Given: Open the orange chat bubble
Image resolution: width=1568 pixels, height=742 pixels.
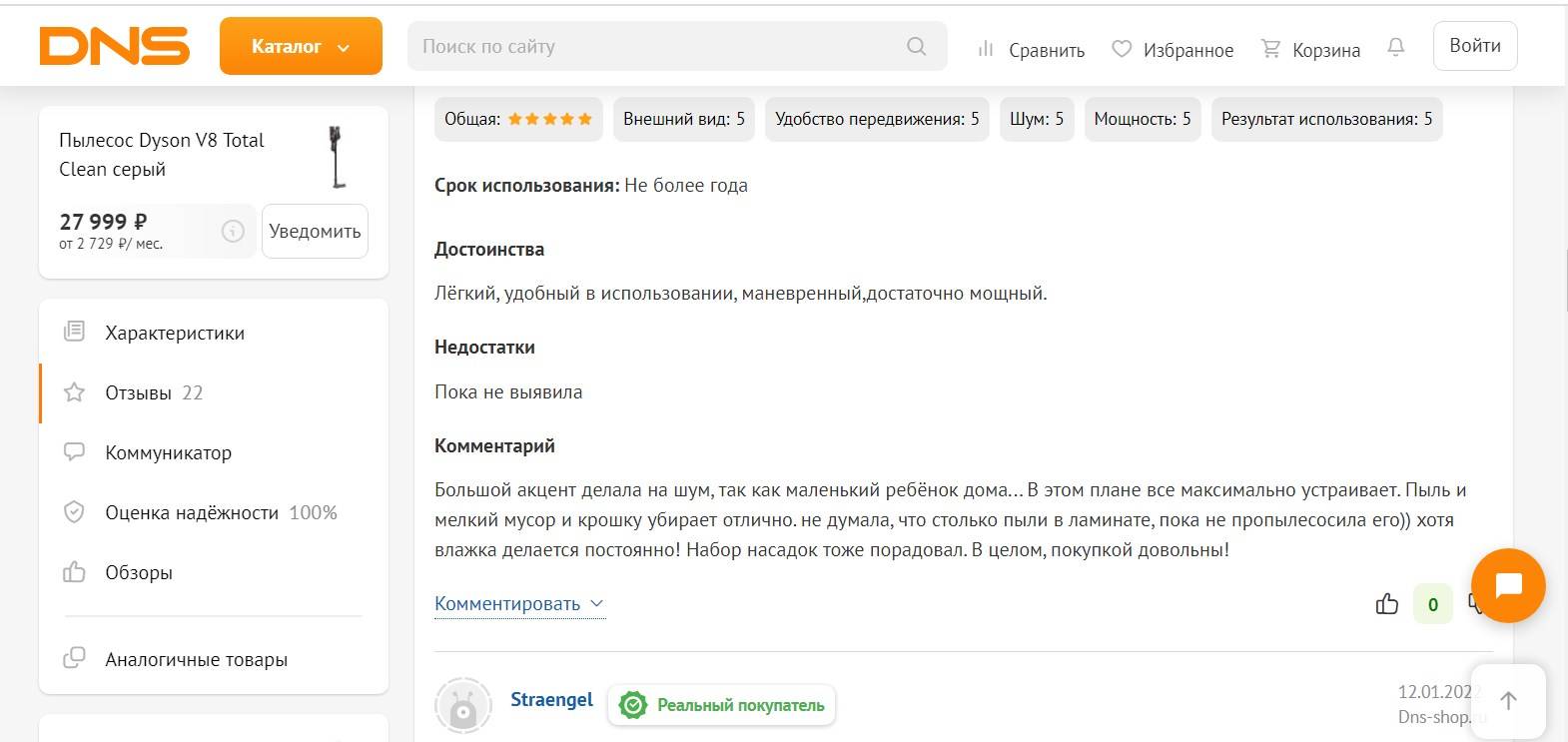Looking at the screenshot, I should point(1508,585).
